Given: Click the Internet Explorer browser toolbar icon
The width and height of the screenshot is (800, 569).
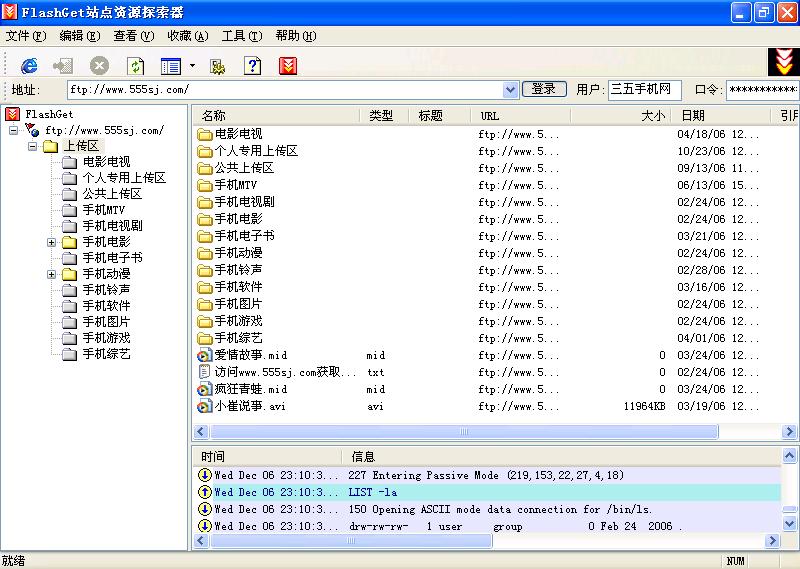Looking at the screenshot, I should point(29,66).
